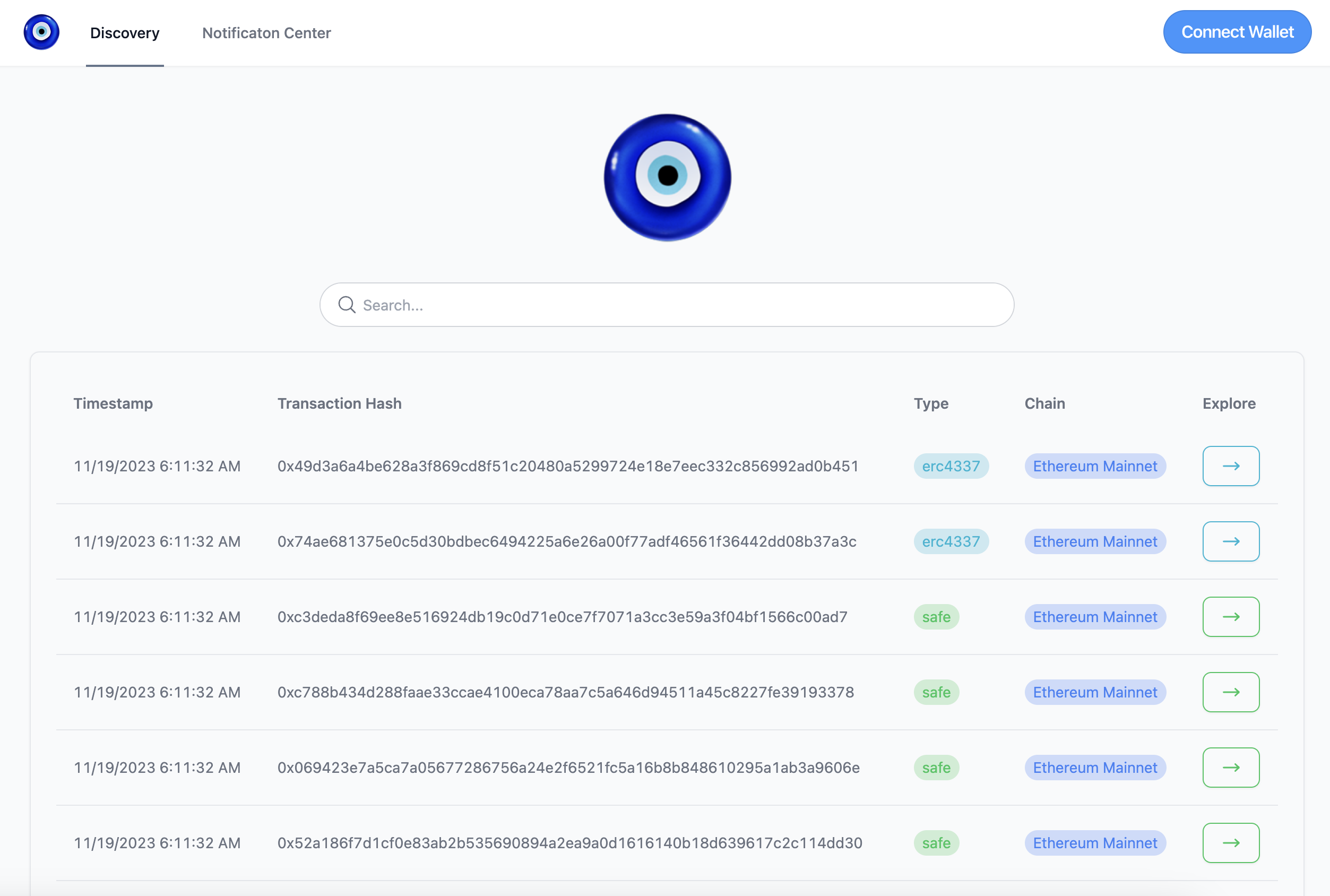
Task: Expand transaction hash 0x52a186f7d1...
Action: click(1231, 842)
